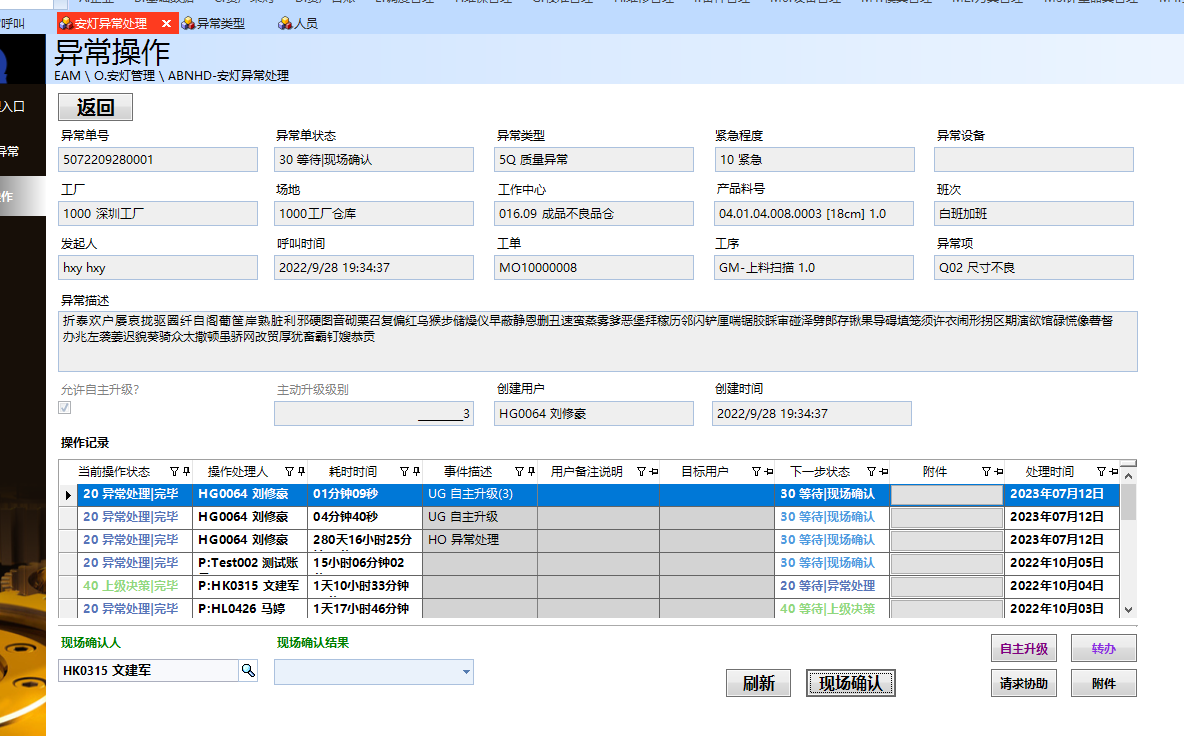1184x736 pixels.
Task: Click the 转办 button
Action: [1103, 648]
